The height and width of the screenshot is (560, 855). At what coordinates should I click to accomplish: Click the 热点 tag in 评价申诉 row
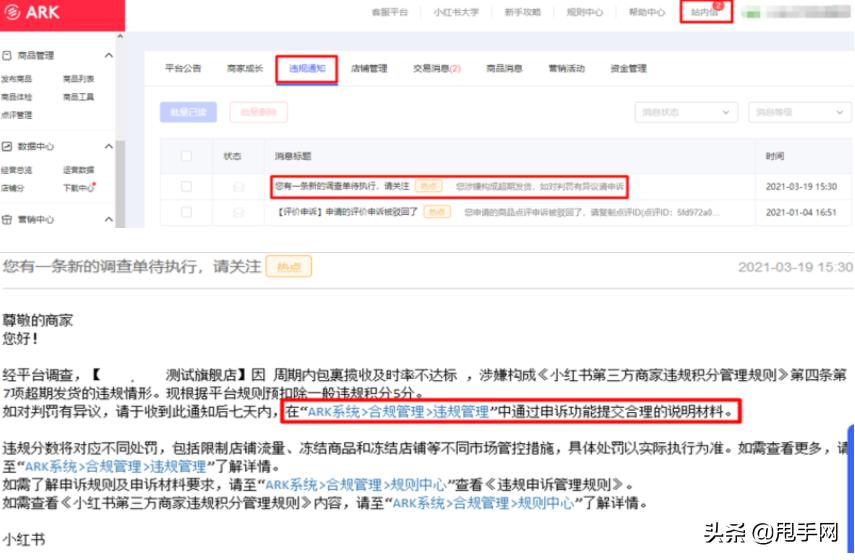click(437, 212)
